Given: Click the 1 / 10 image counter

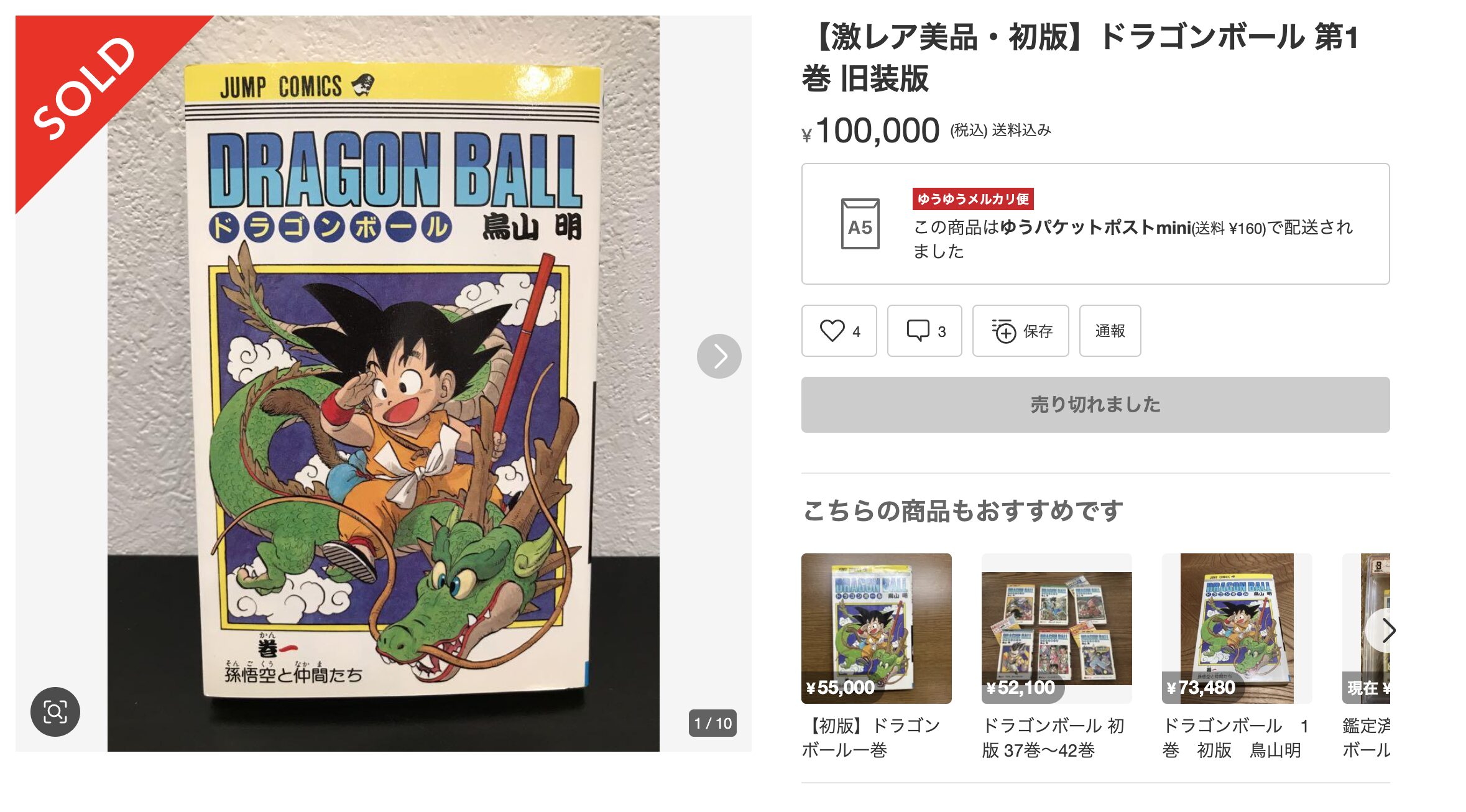Looking at the screenshot, I should click(712, 723).
